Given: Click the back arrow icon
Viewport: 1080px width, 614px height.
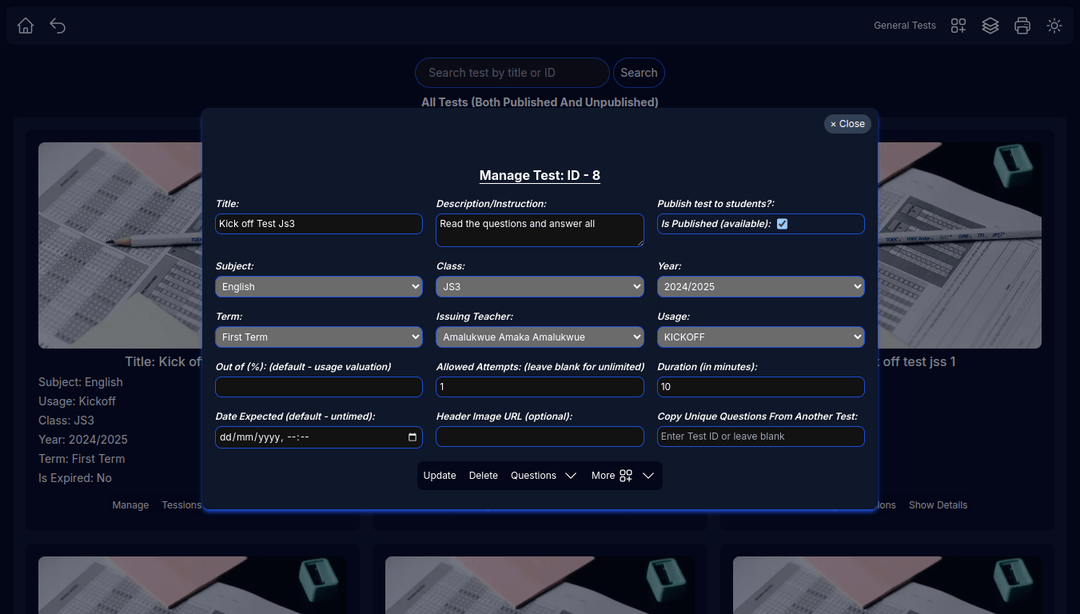Looking at the screenshot, I should pyautogui.click(x=58, y=26).
